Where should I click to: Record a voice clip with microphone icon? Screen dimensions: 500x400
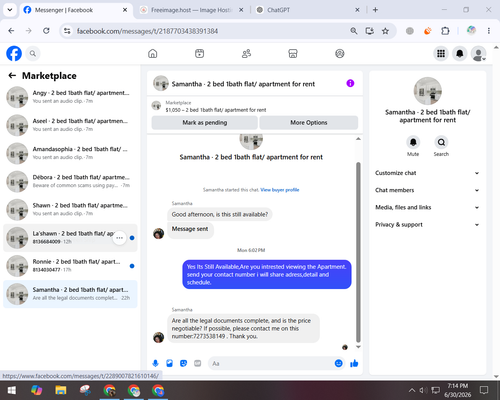pyautogui.click(x=155, y=363)
